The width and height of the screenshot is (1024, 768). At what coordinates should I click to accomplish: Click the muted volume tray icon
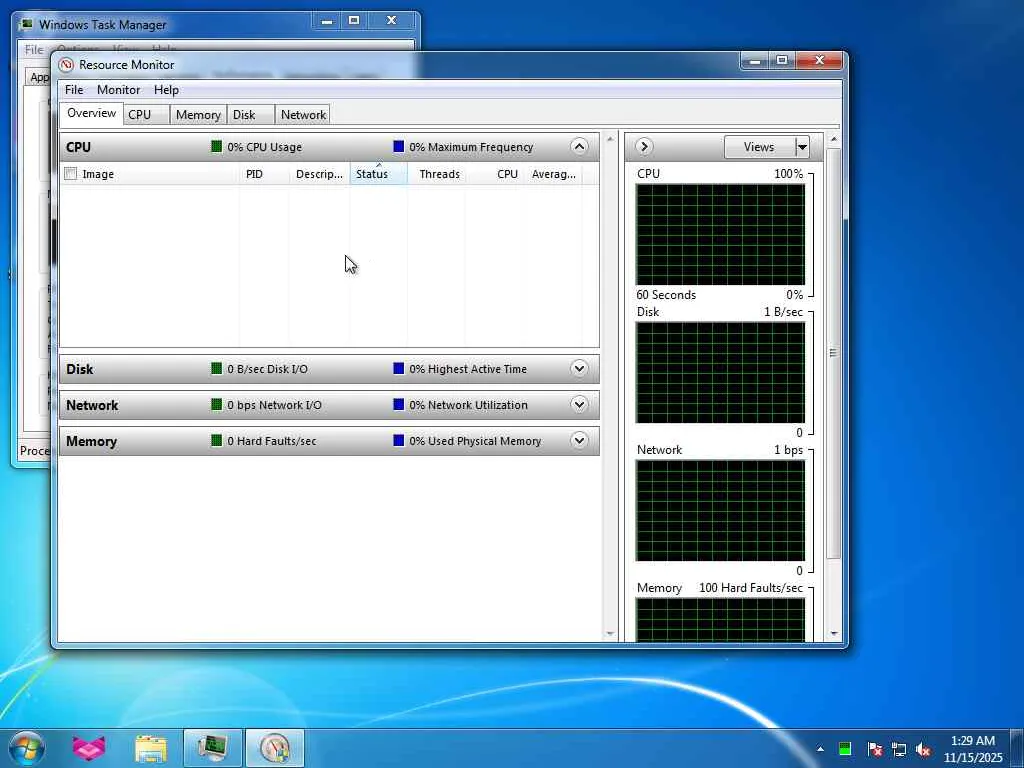tap(923, 749)
